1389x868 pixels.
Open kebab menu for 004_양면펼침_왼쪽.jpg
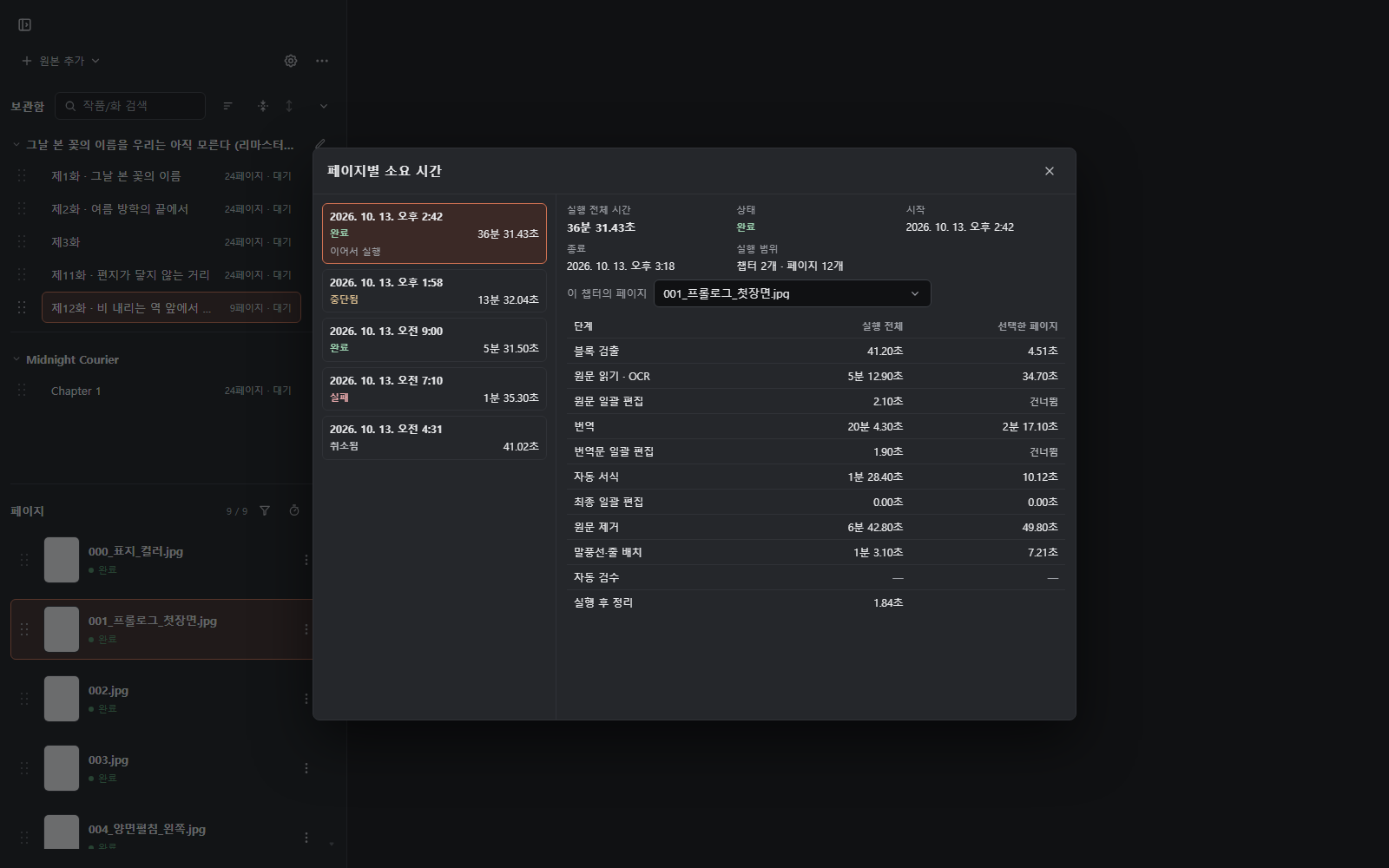click(306, 838)
